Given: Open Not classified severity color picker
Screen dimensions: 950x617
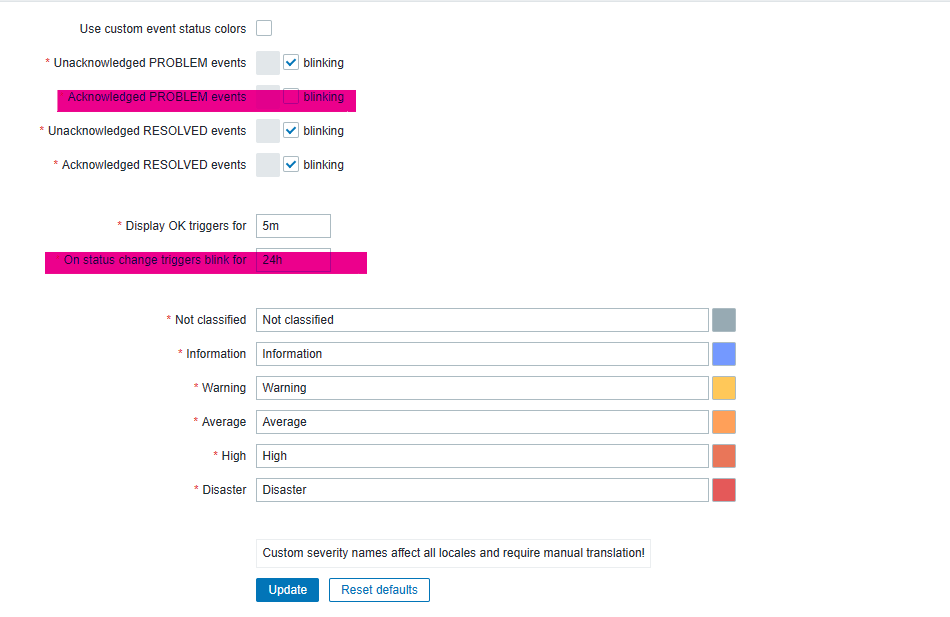Looking at the screenshot, I should click(x=724, y=320).
